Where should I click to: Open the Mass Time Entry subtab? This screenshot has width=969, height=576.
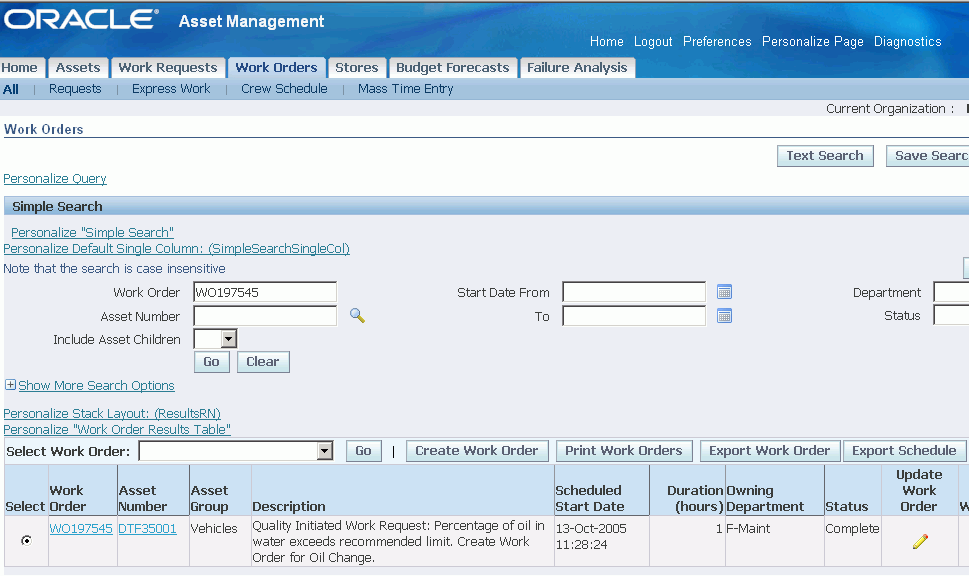pyautogui.click(x=405, y=89)
